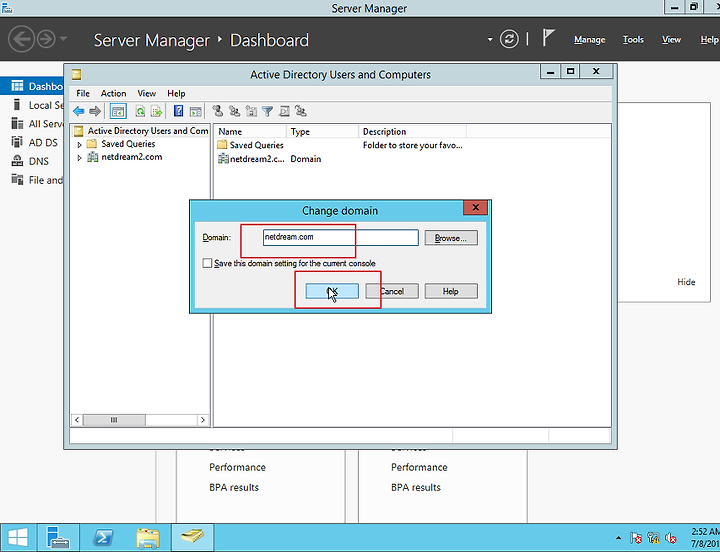
Task: Click the Filter funnel toolbar icon
Action: [x=268, y=111]
